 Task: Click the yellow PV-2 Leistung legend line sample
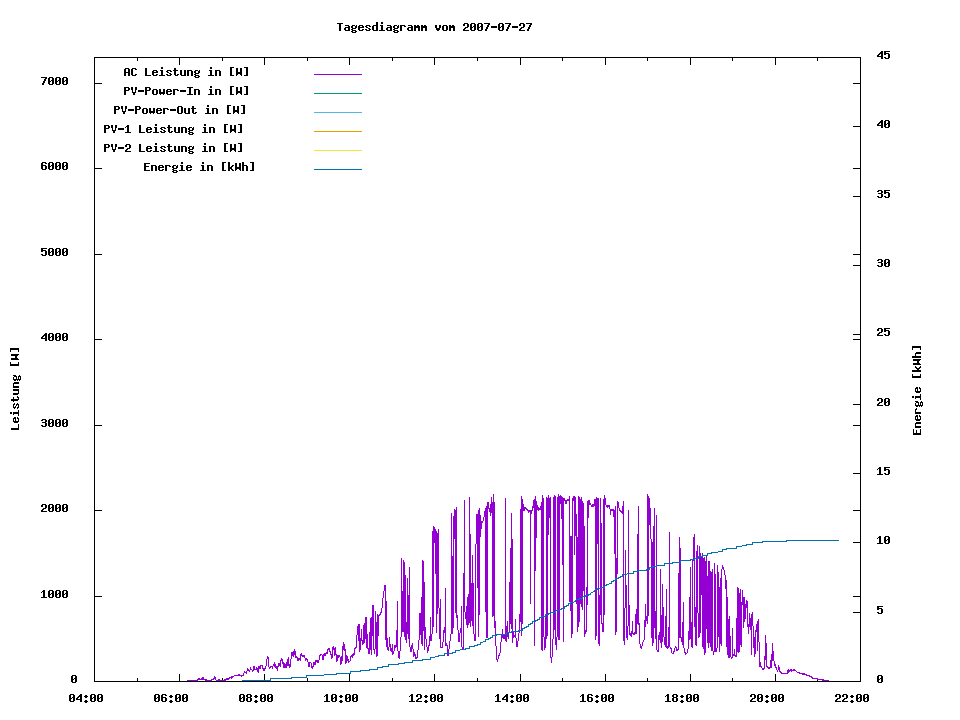tap(337, 150)
